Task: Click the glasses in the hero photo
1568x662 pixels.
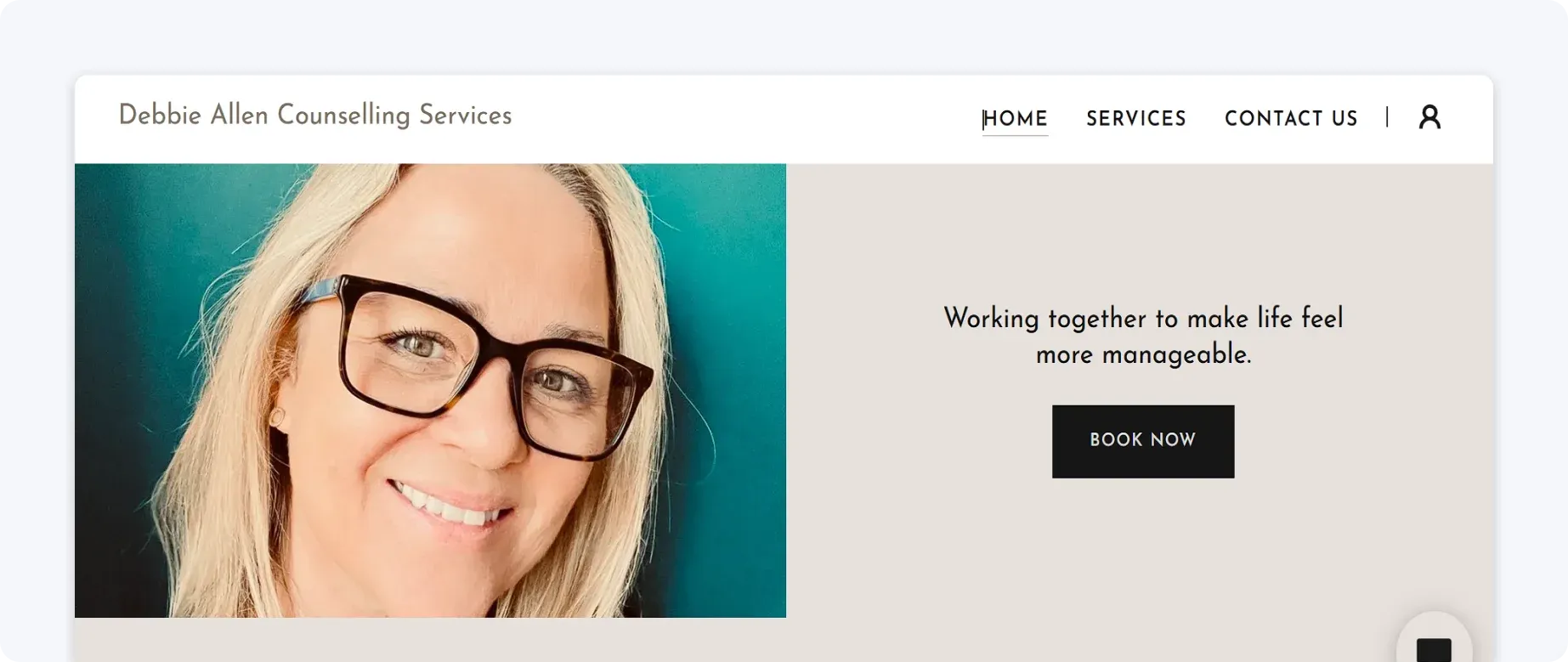Action: tap(476, 365)
